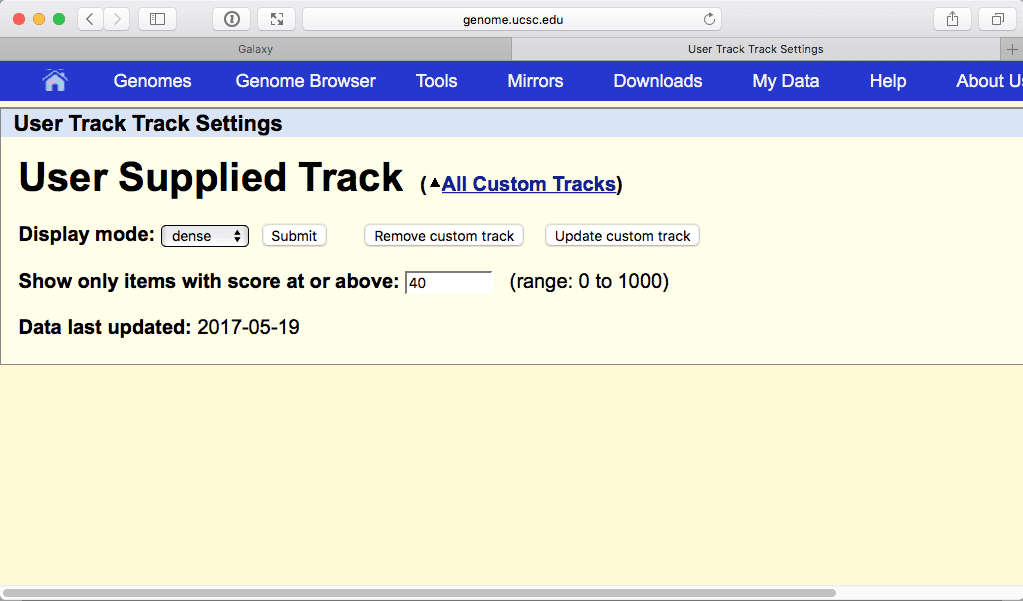Click the reload page icon
Screen dimensions: 1023x601
click(x=709, y=19)
